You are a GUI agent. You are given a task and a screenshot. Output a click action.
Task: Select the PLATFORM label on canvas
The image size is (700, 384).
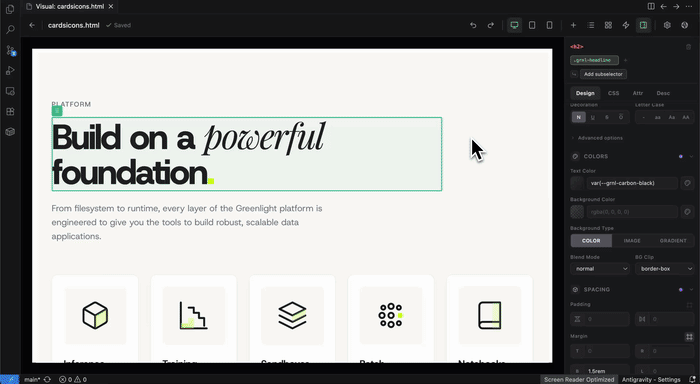click(x=71, y=104)
